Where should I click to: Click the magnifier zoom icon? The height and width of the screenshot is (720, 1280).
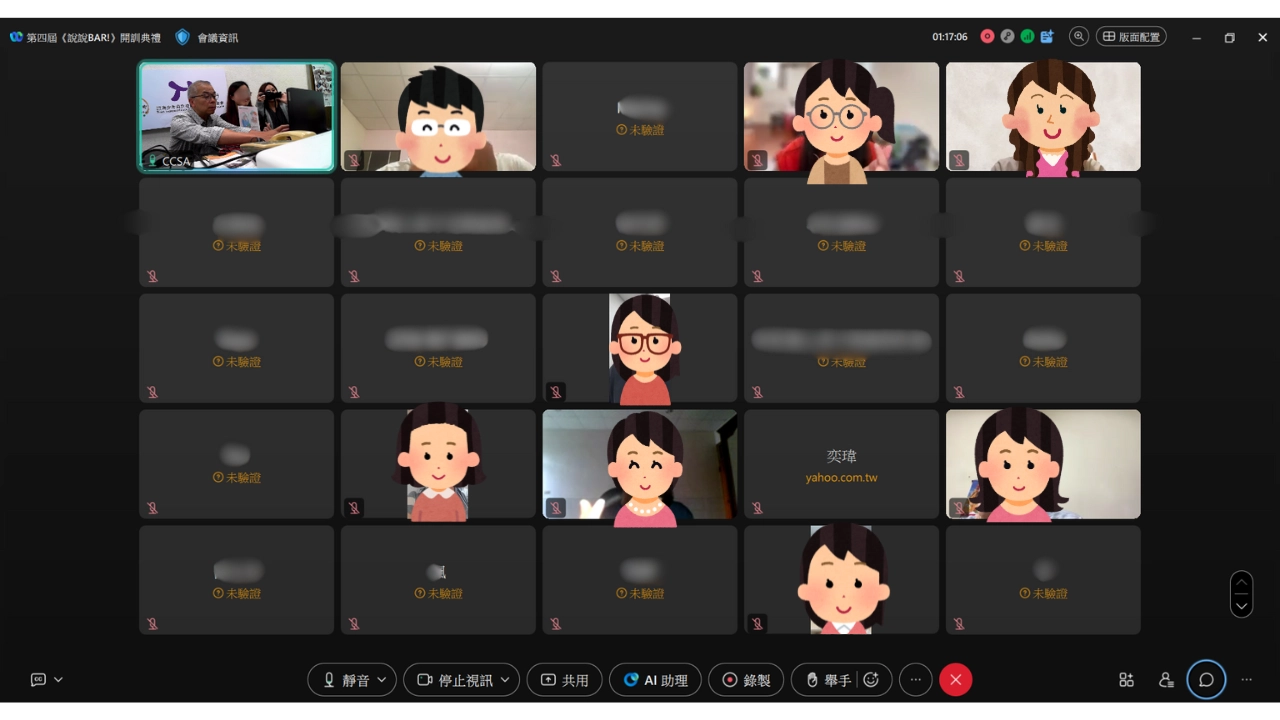click(1079, 37)
